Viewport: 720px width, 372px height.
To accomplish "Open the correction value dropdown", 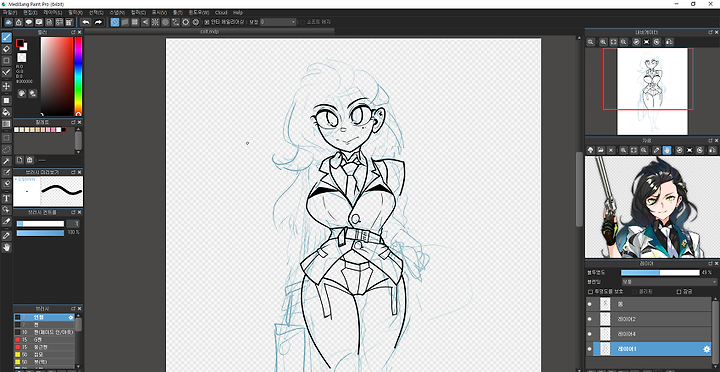I will tap(278, 22).
